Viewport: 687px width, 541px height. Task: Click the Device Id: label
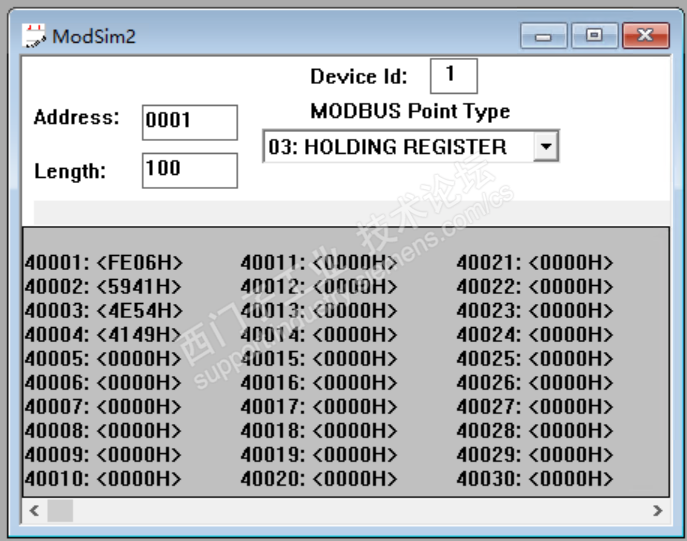click(x=359, y=77)
